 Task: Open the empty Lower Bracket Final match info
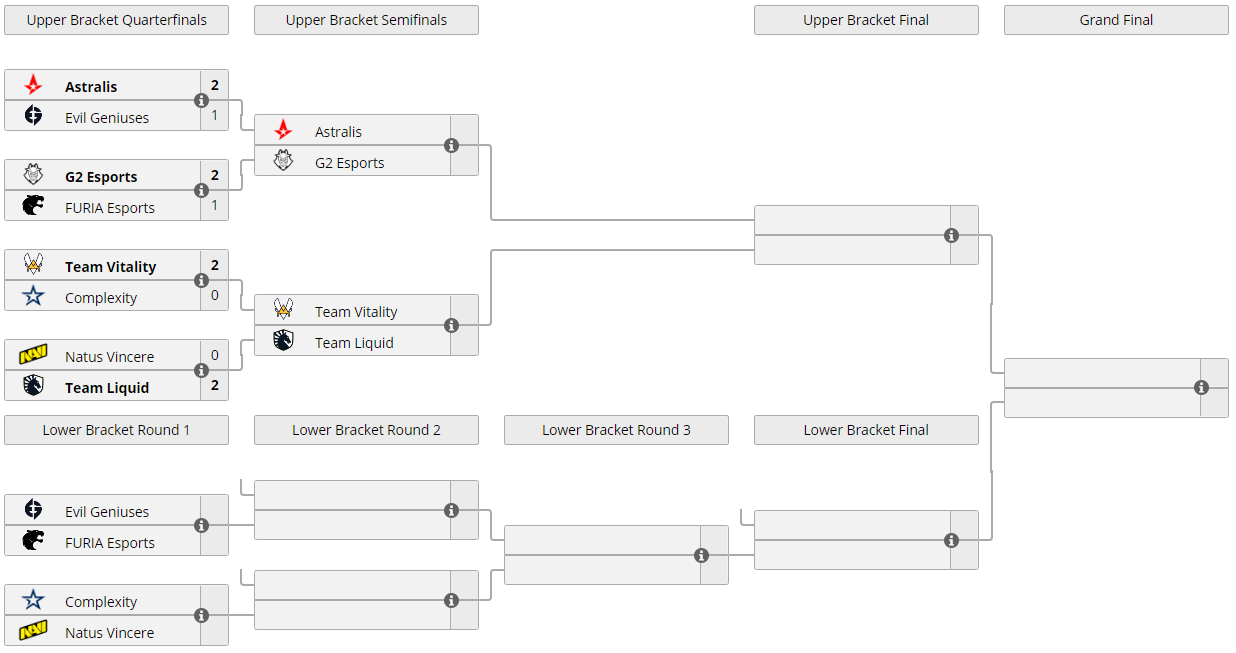951,541
